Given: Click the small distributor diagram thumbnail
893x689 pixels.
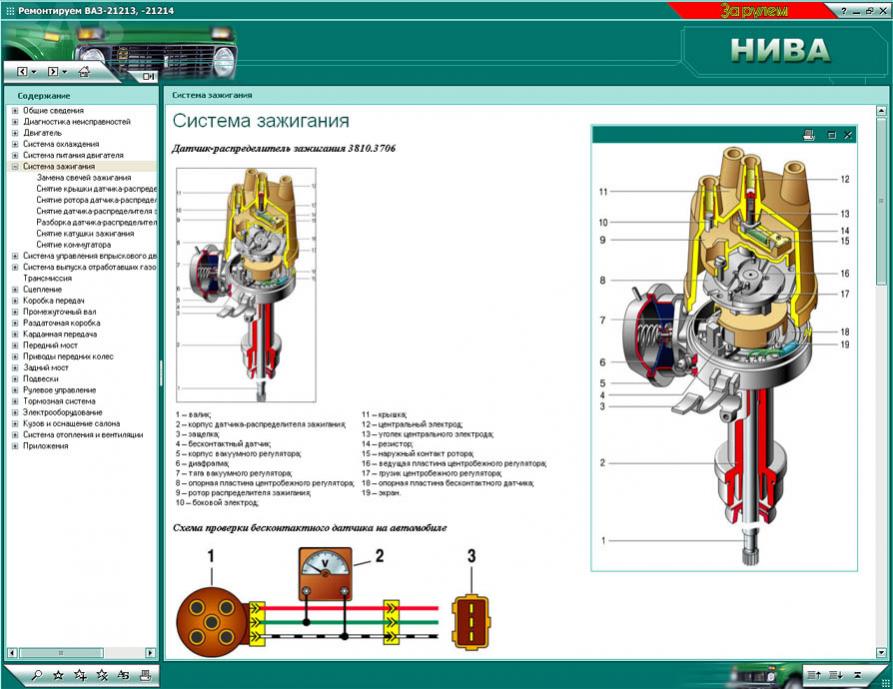Looking at the screenshot, I should 246,285.
